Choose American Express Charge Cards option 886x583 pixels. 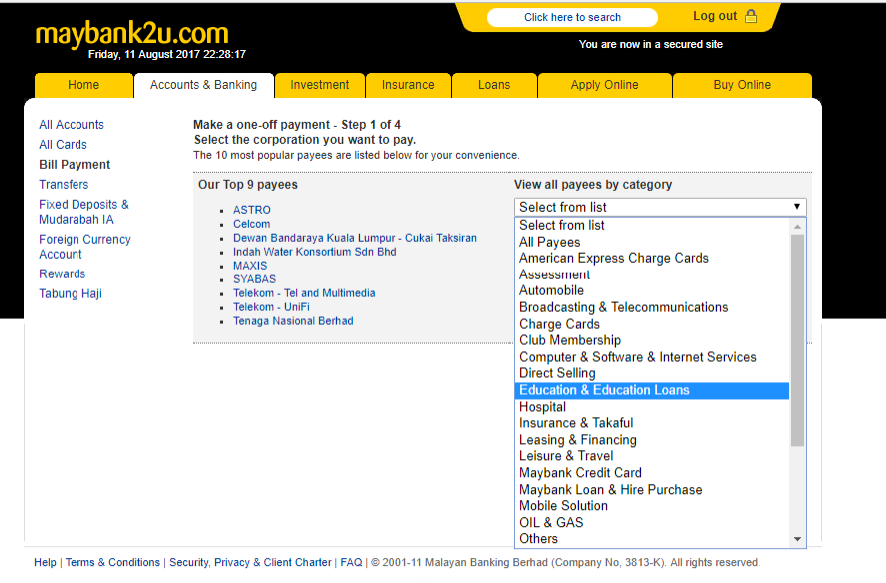(x=652, y=258)
